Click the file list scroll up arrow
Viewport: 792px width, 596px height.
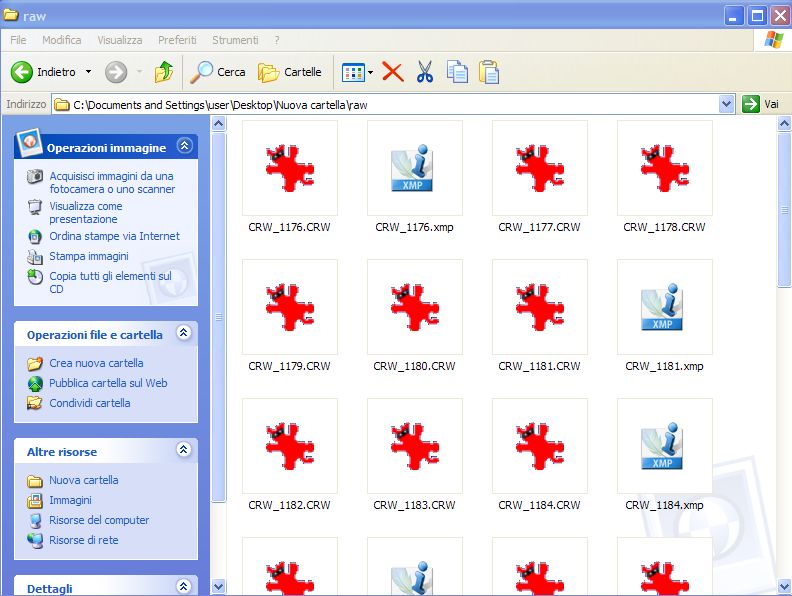[x=784, y=123]
